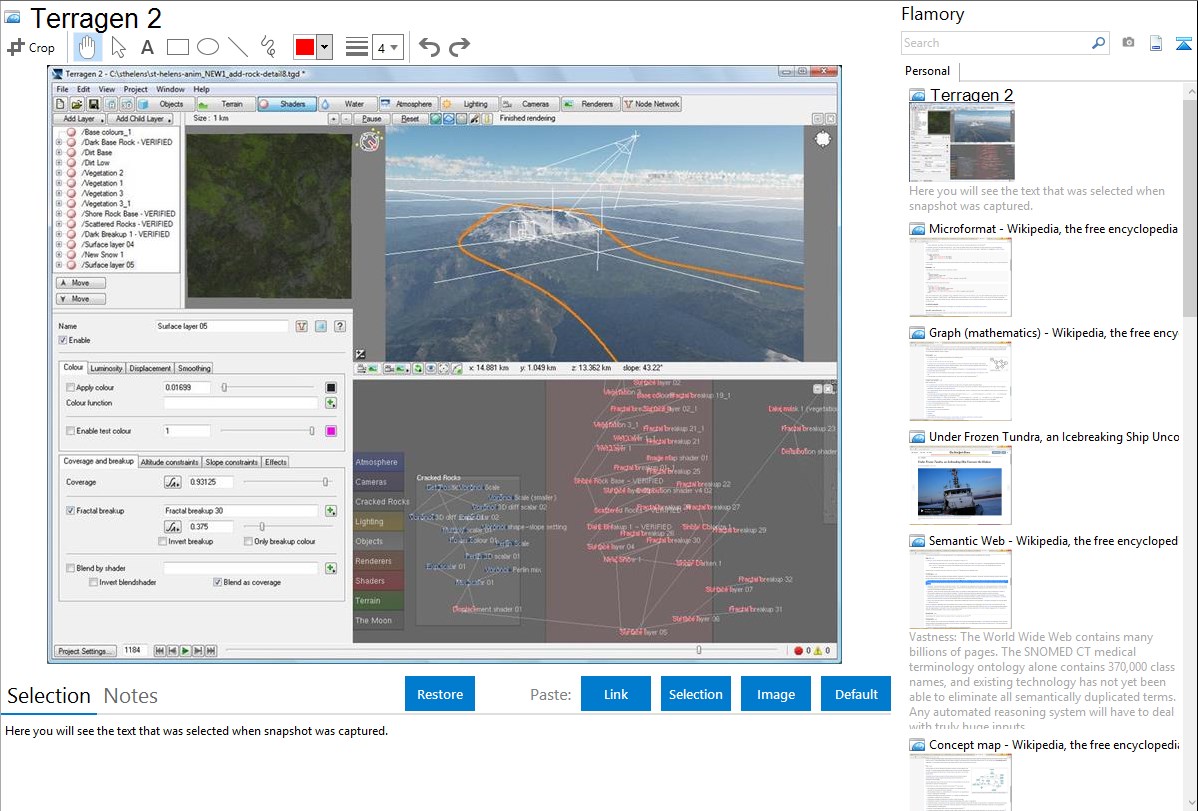Screen dimensions: 1198x811
Task: Click the document page icon in Flamory
Action: pos(1156,43)
